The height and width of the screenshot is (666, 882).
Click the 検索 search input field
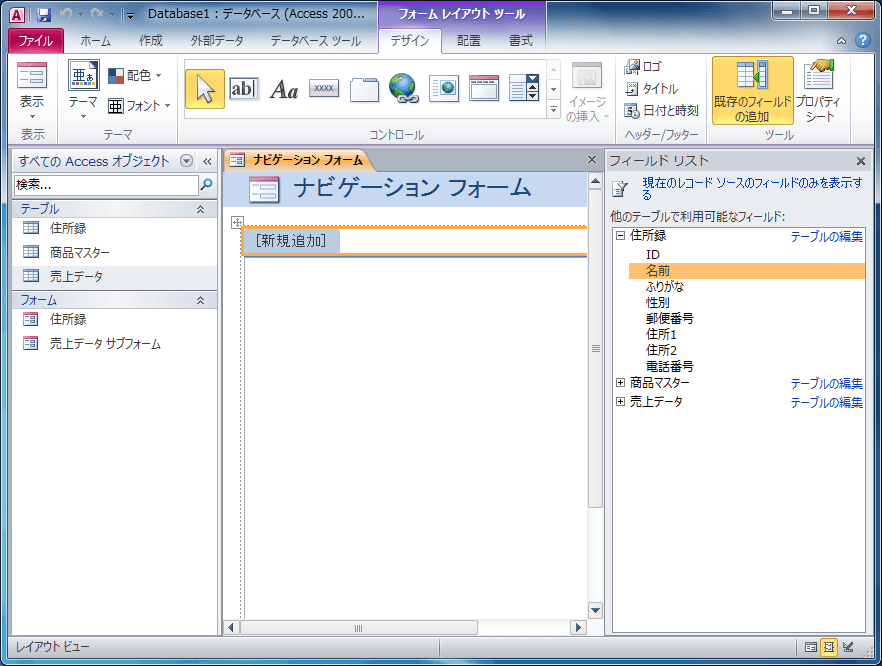[106, 184]
